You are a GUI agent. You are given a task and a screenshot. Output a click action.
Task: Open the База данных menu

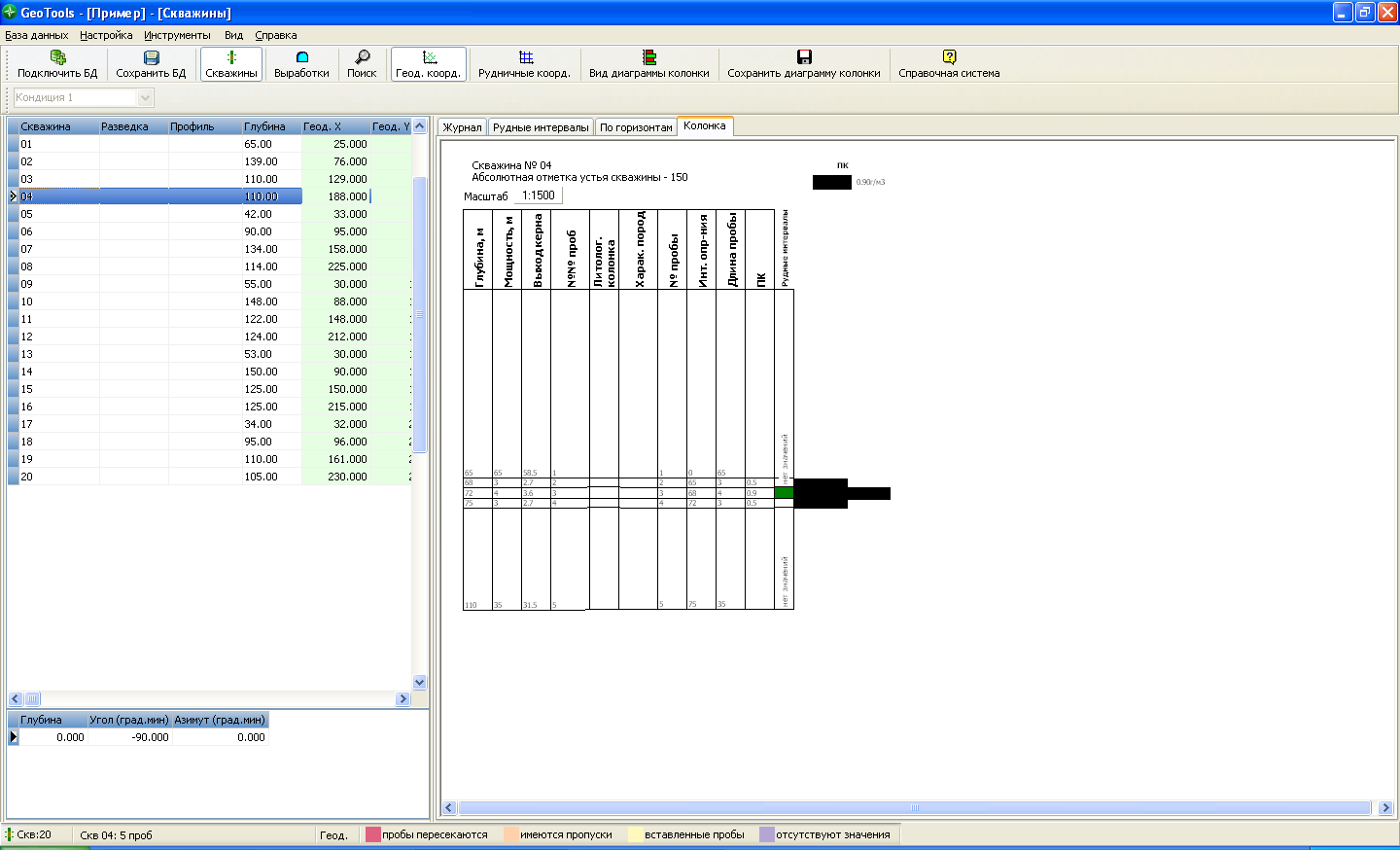point(36,35)
